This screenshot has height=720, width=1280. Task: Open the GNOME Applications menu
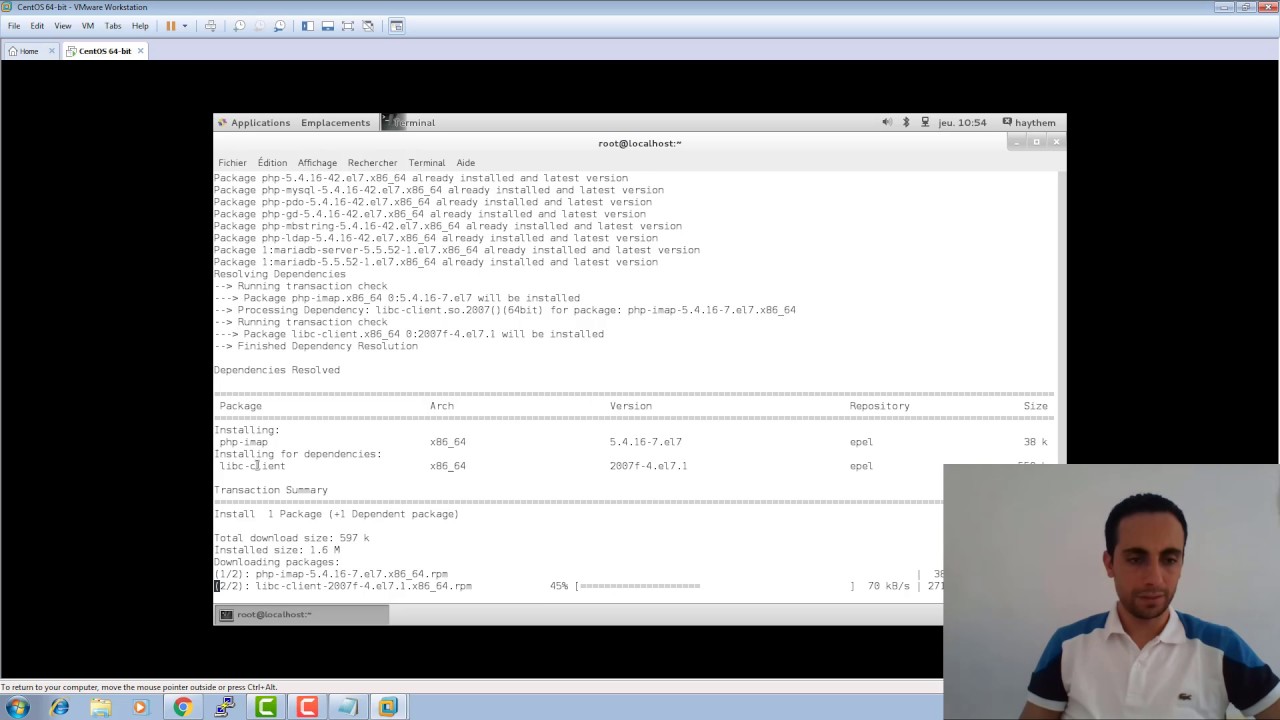[254, 123]
